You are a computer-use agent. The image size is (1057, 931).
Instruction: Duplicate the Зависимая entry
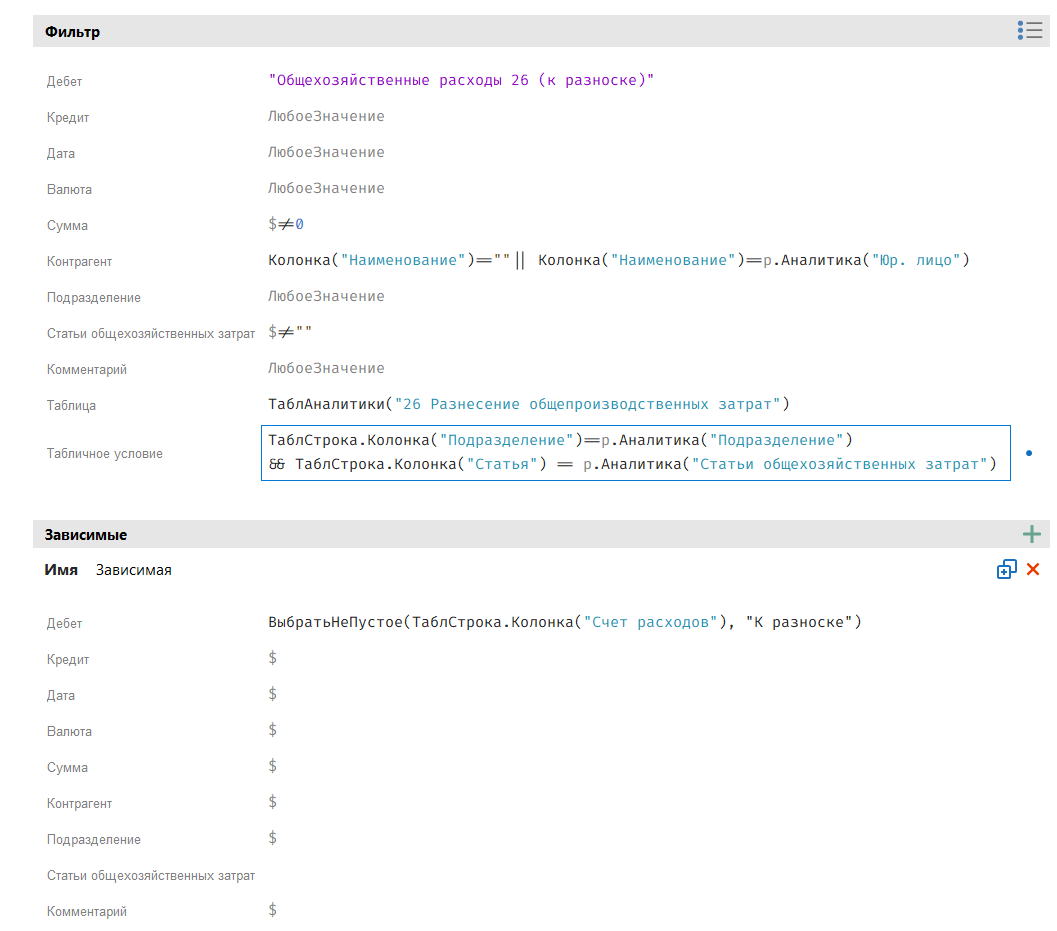(1006, 569)
